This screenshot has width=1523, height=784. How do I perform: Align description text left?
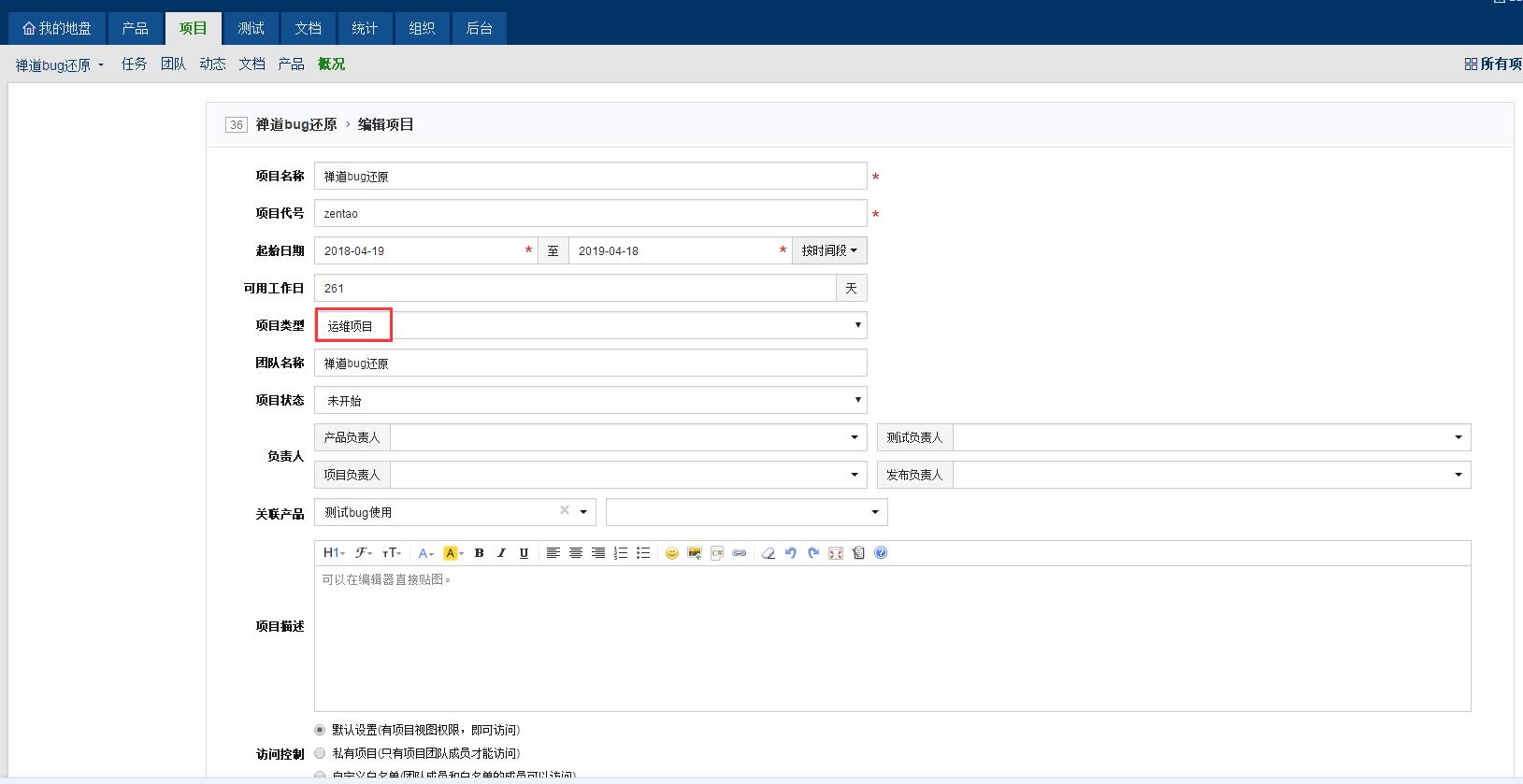pyautogui.click(x=553, y=553)
